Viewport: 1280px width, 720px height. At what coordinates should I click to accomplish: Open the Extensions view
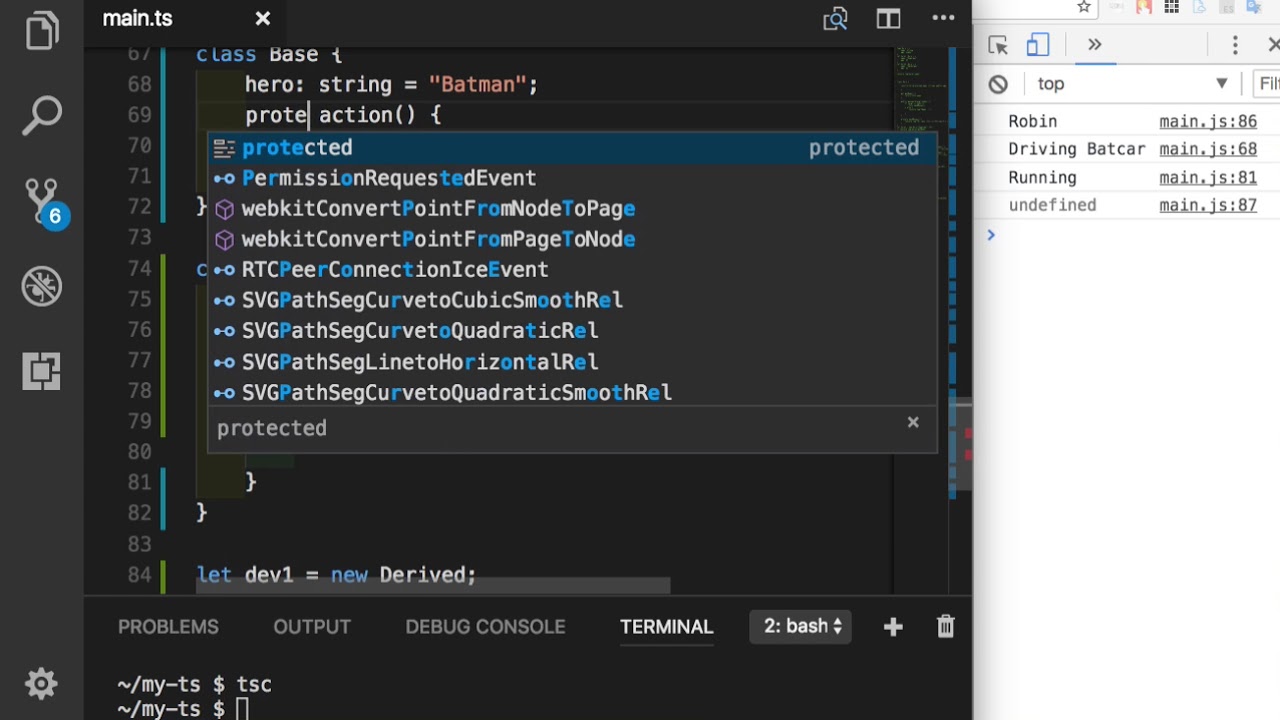(42, 371)
